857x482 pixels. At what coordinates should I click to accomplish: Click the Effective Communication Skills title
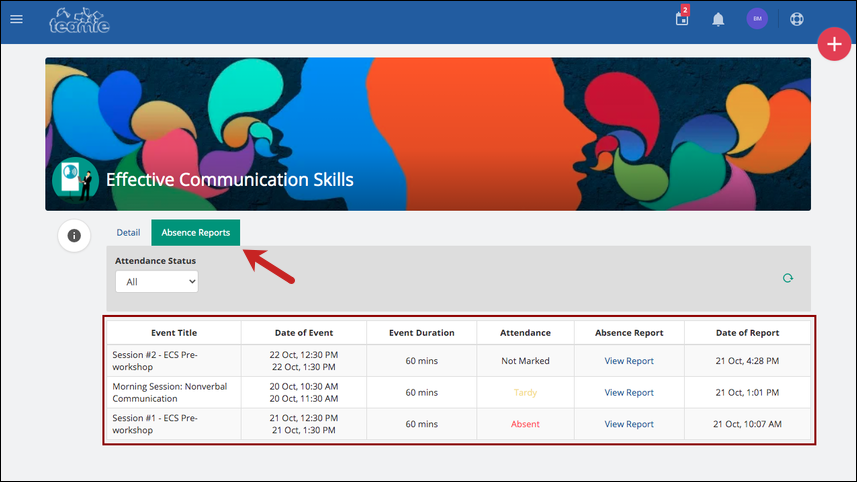230,180
